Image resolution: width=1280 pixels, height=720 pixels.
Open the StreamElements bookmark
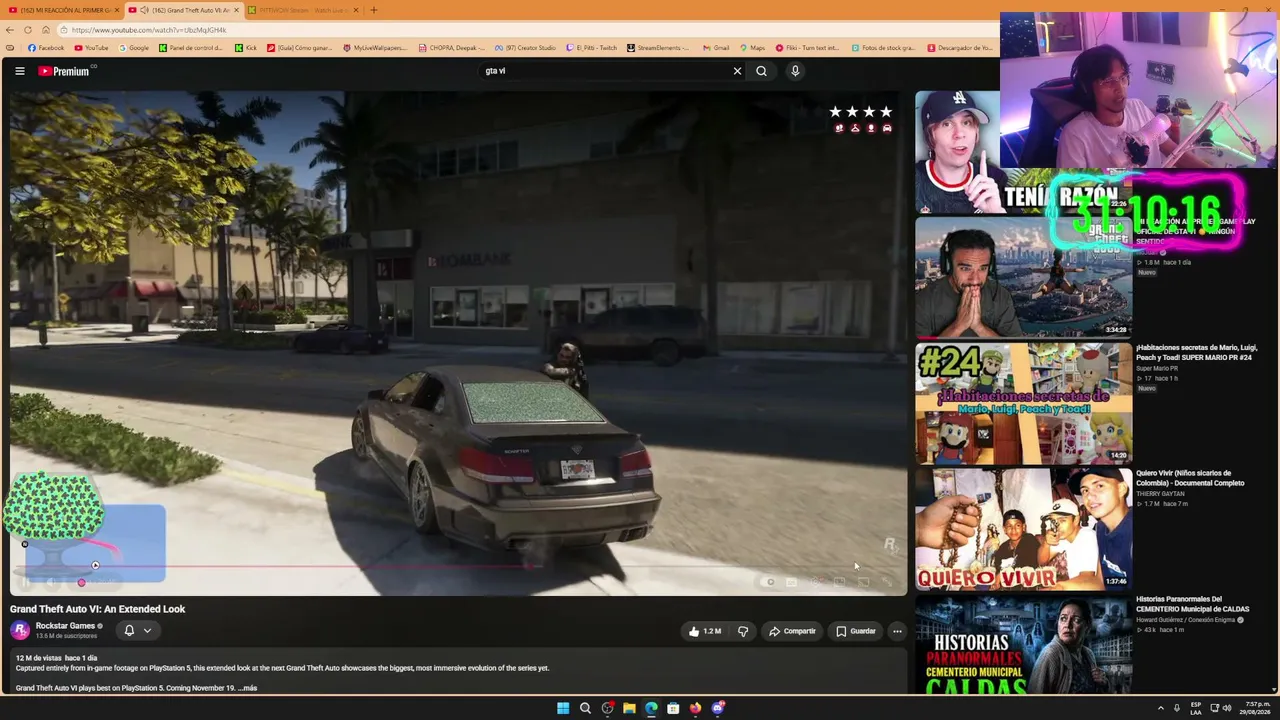click(x=659, y=48)
